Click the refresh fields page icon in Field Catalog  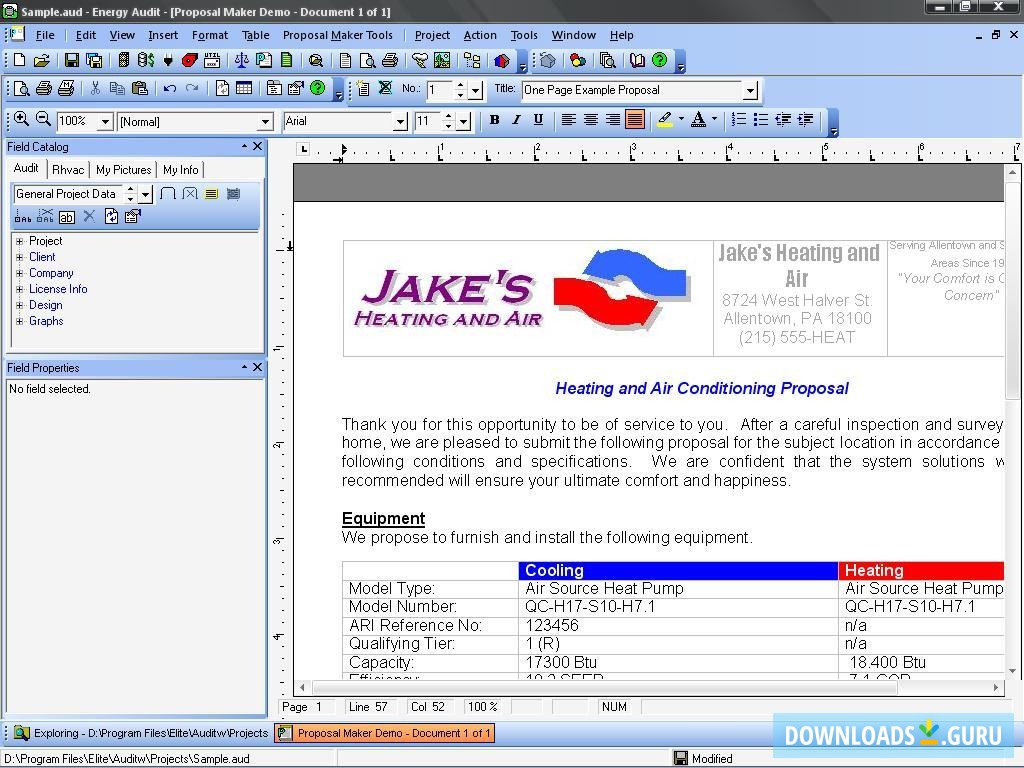pyautogui.click(x=112, y=217)
